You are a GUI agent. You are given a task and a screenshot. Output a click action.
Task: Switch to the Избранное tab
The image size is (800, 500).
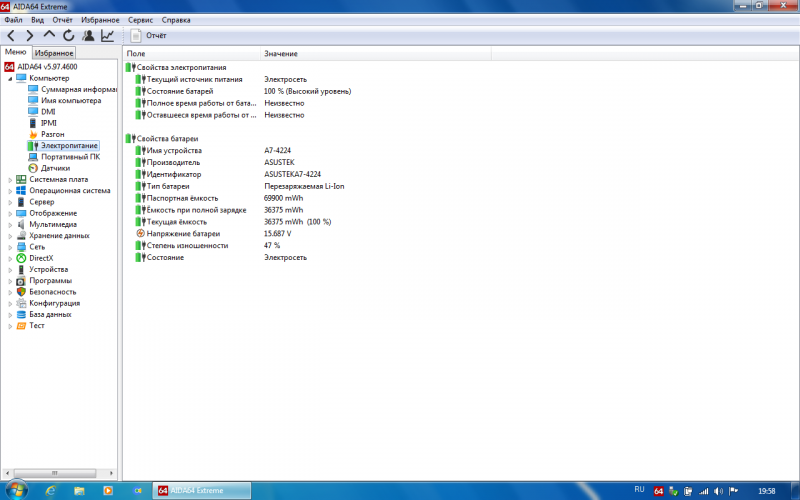pos(54,52)
